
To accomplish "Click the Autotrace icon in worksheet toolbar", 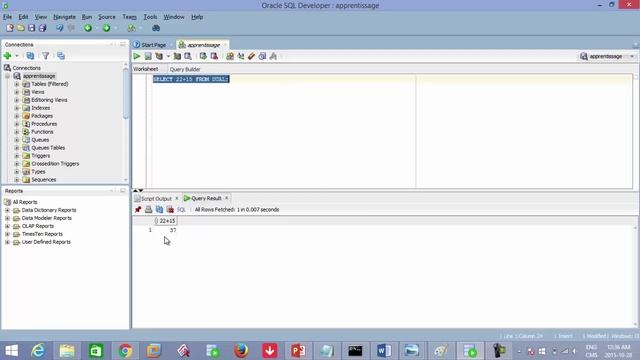I will click(177, 56).
